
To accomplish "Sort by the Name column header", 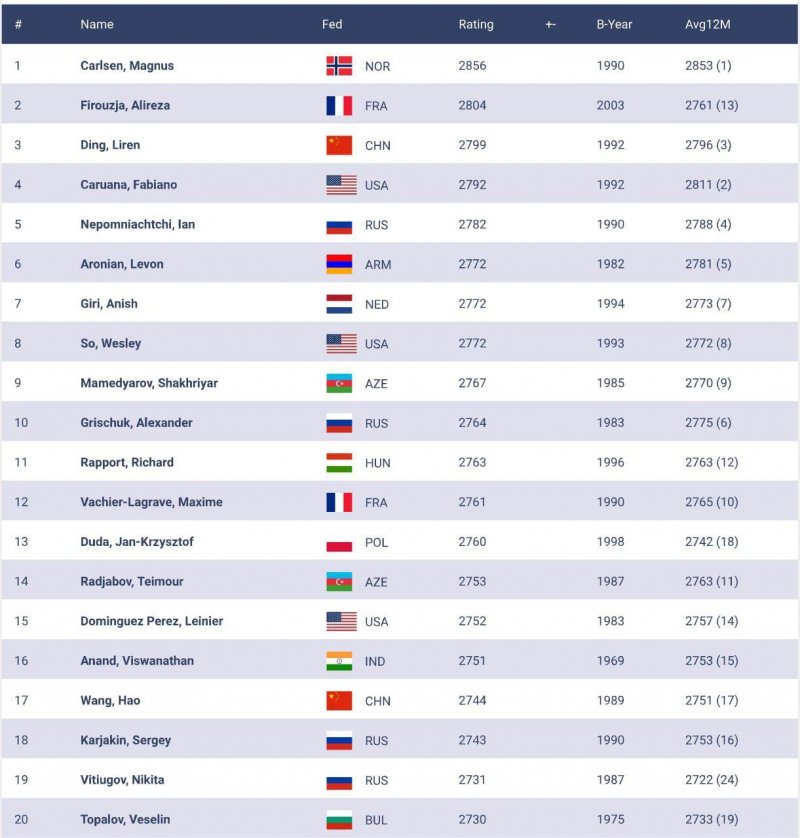I will (97, 24).
